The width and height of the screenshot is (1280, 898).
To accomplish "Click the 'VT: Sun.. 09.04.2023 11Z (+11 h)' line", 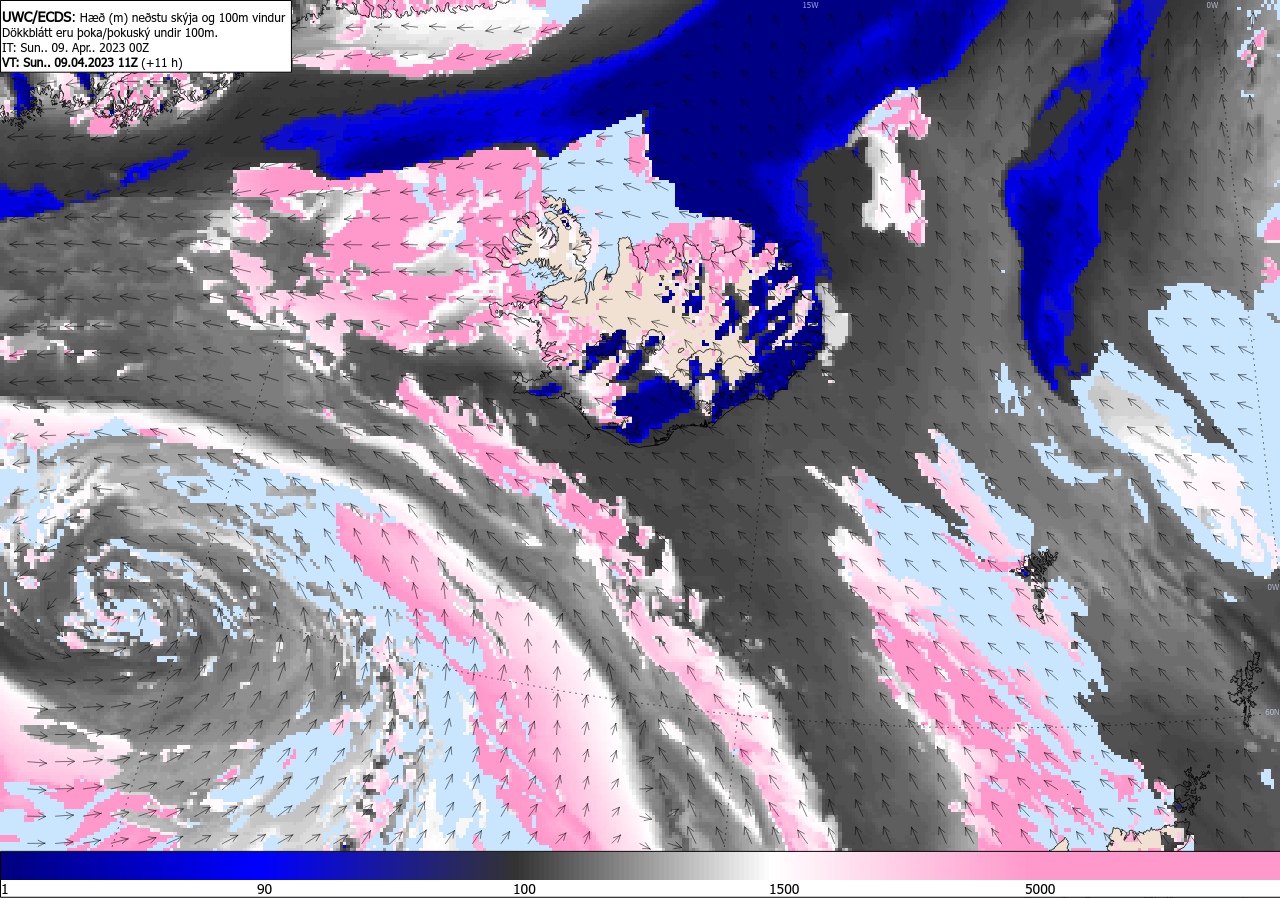I will pyautogui.click(x=92, y=62).
